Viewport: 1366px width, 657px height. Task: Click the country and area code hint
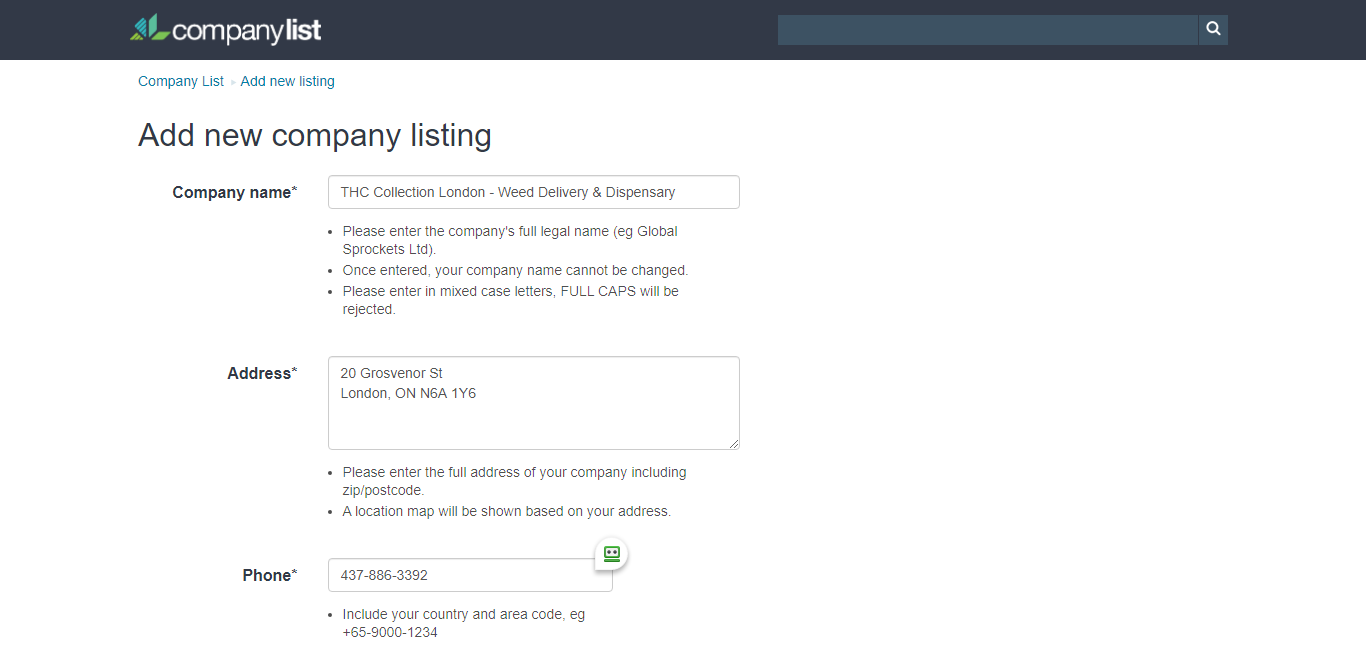[x=463, y=623]
